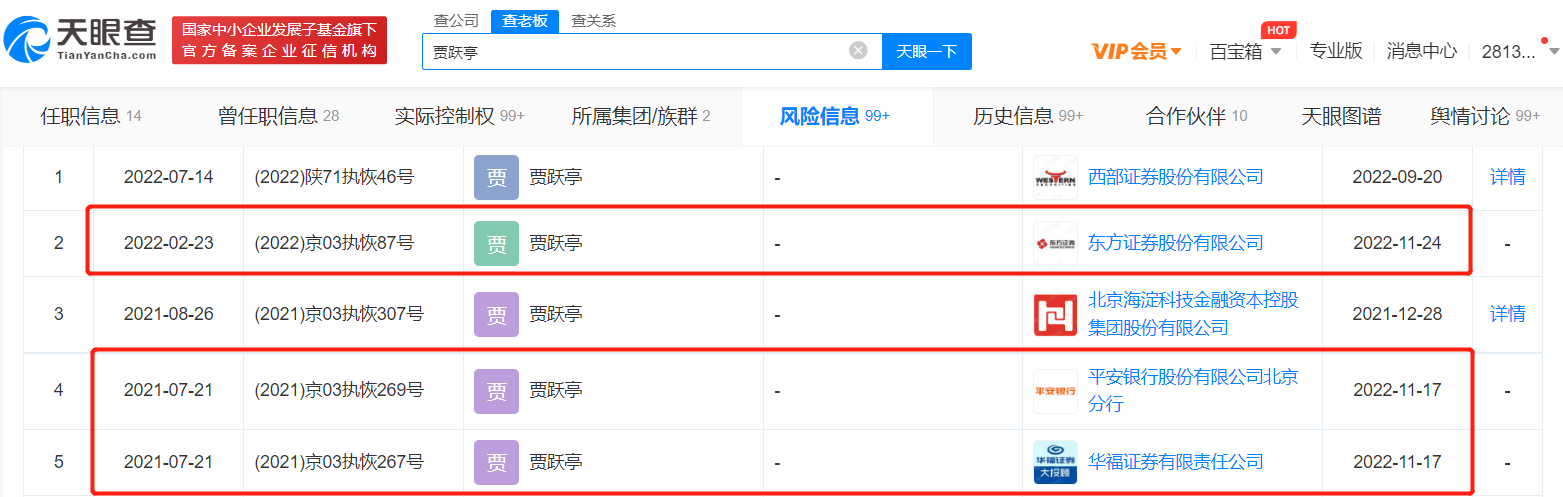Image resolution: width=1563 pixels, height=497 pixels.
Task: Open 东方证券股份有限公司 link
Action: click(1176, 243)
